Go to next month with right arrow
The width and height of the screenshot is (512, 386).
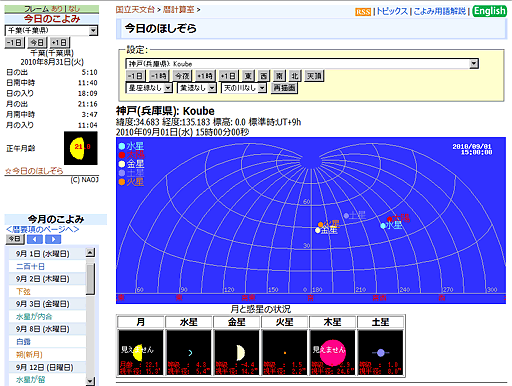click(53, 239)
